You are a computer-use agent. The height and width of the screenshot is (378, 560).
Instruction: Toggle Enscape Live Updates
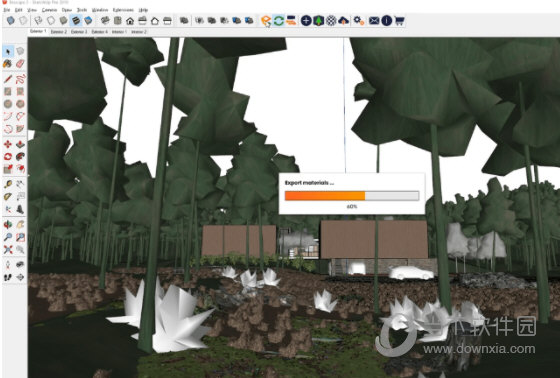coord(279,21)
